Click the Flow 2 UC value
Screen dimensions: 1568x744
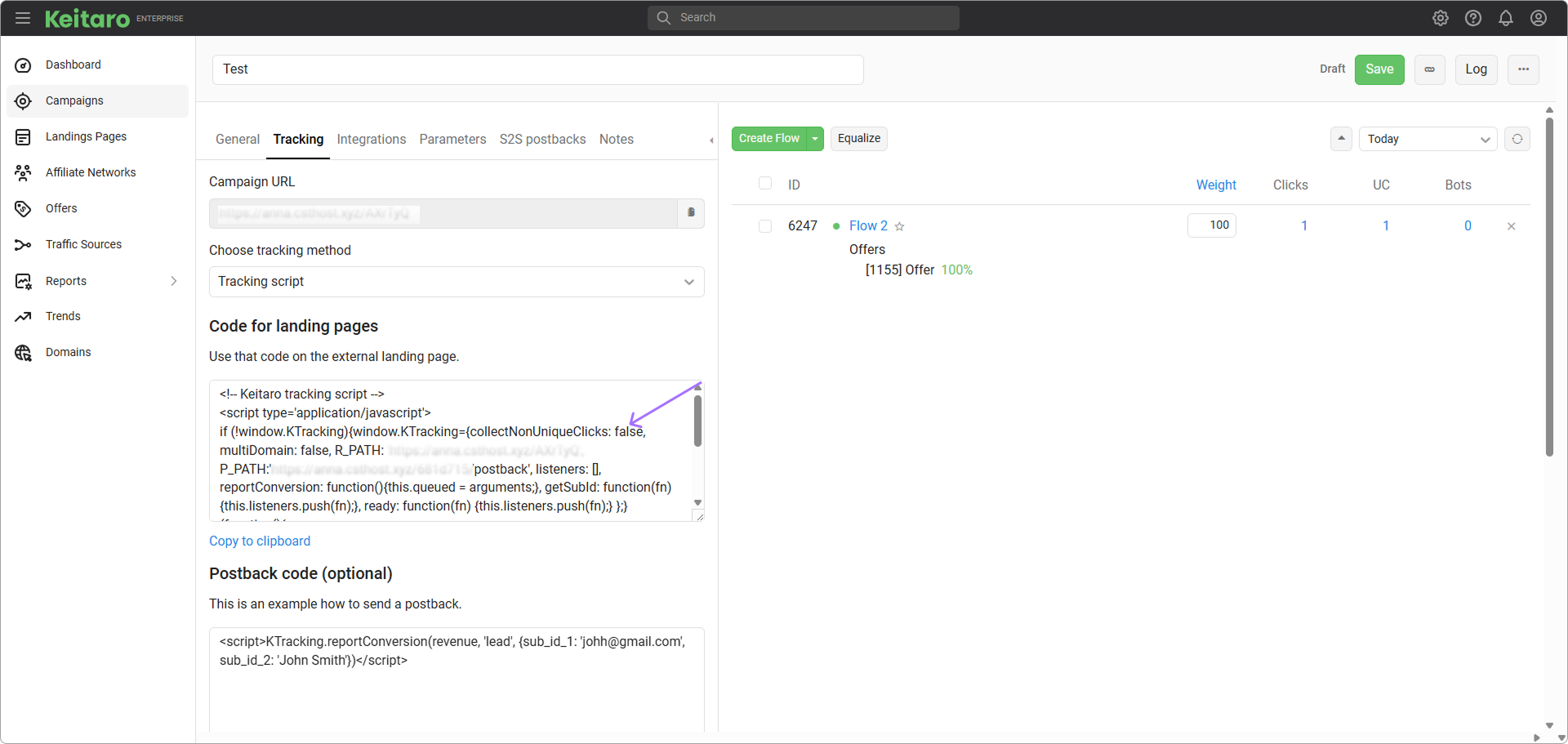click(1386, 226)
